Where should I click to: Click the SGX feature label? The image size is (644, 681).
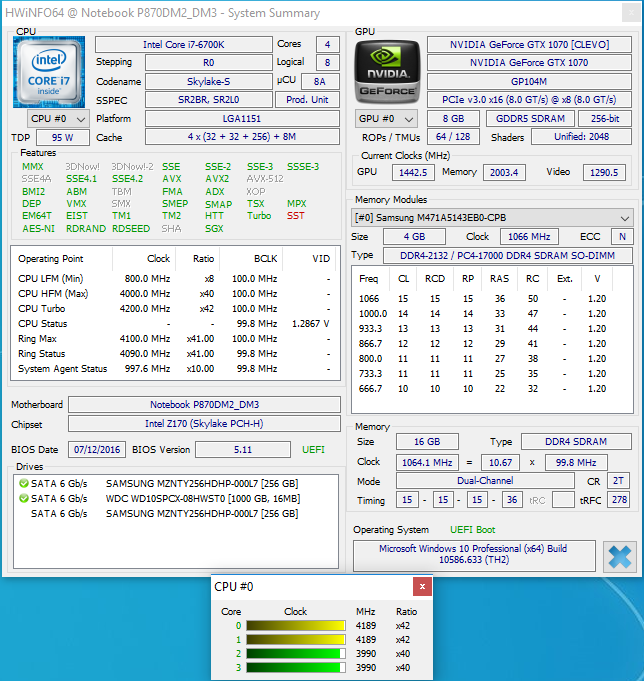(x=214, y=228)
